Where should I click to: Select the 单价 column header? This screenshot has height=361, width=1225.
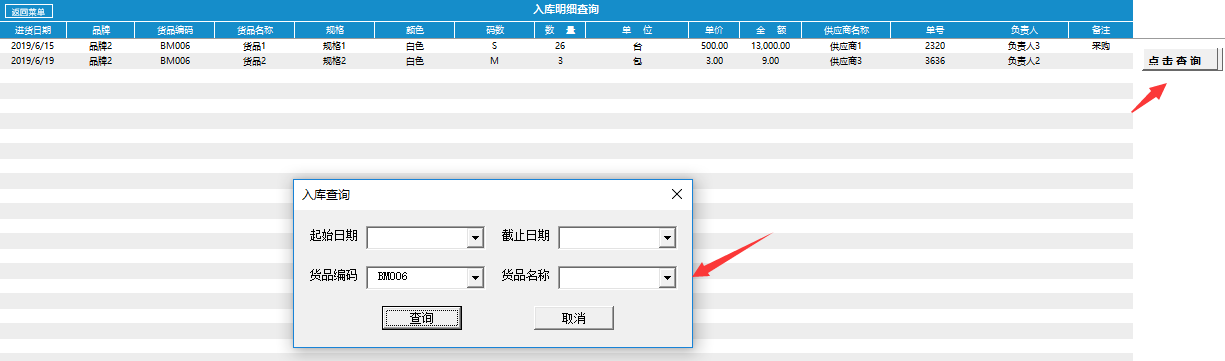[713, 30]
